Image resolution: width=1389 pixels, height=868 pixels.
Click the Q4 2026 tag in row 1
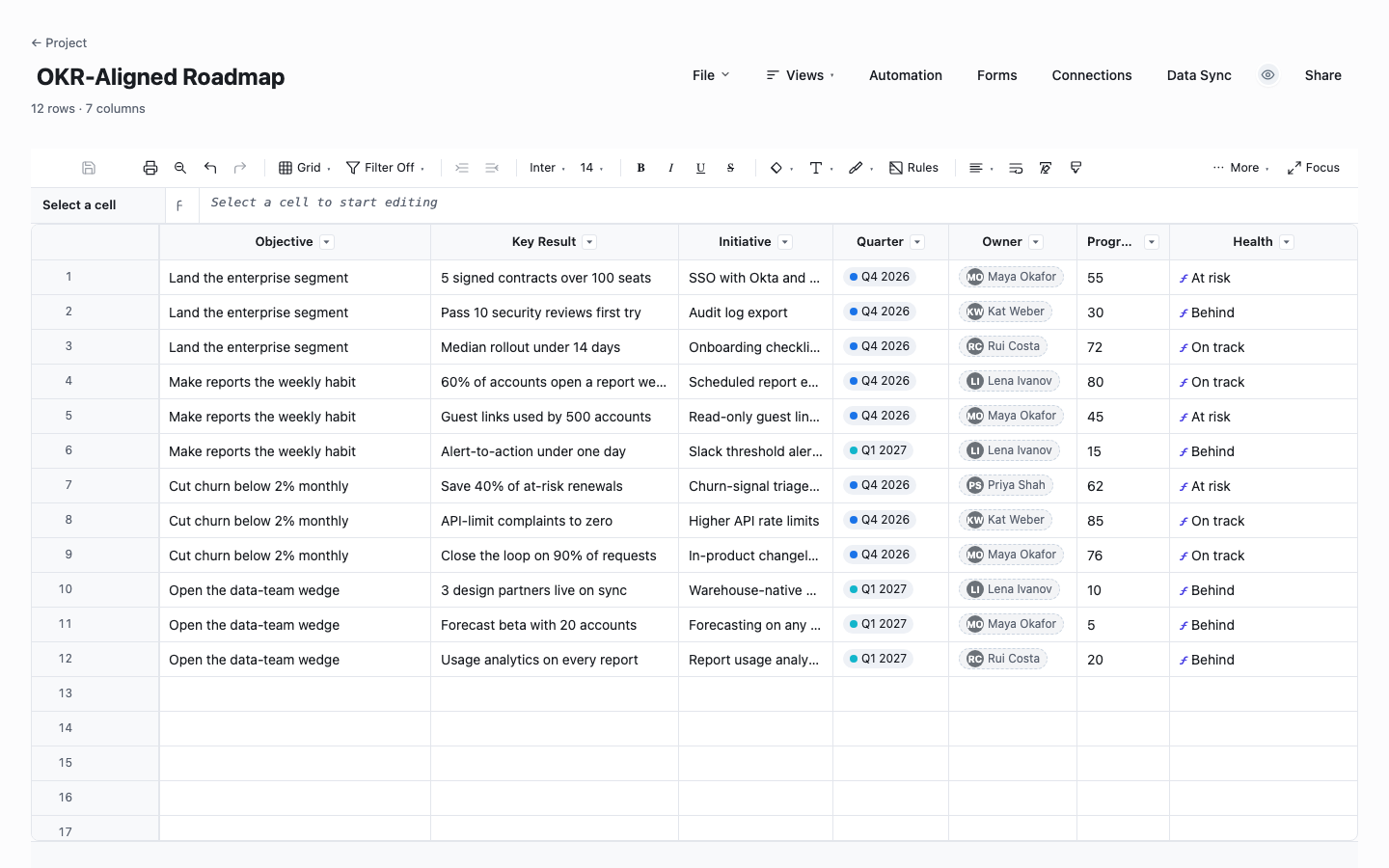[x=880, y=277]
